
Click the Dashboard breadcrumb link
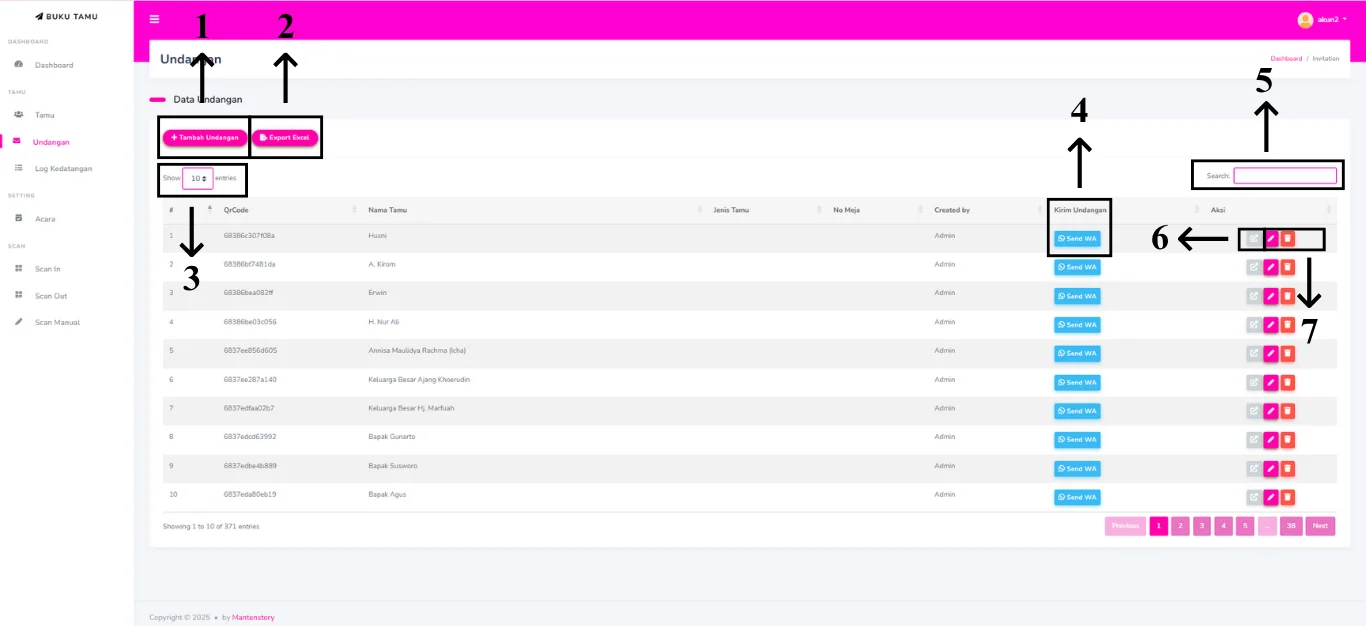[x=1286, y=59]
